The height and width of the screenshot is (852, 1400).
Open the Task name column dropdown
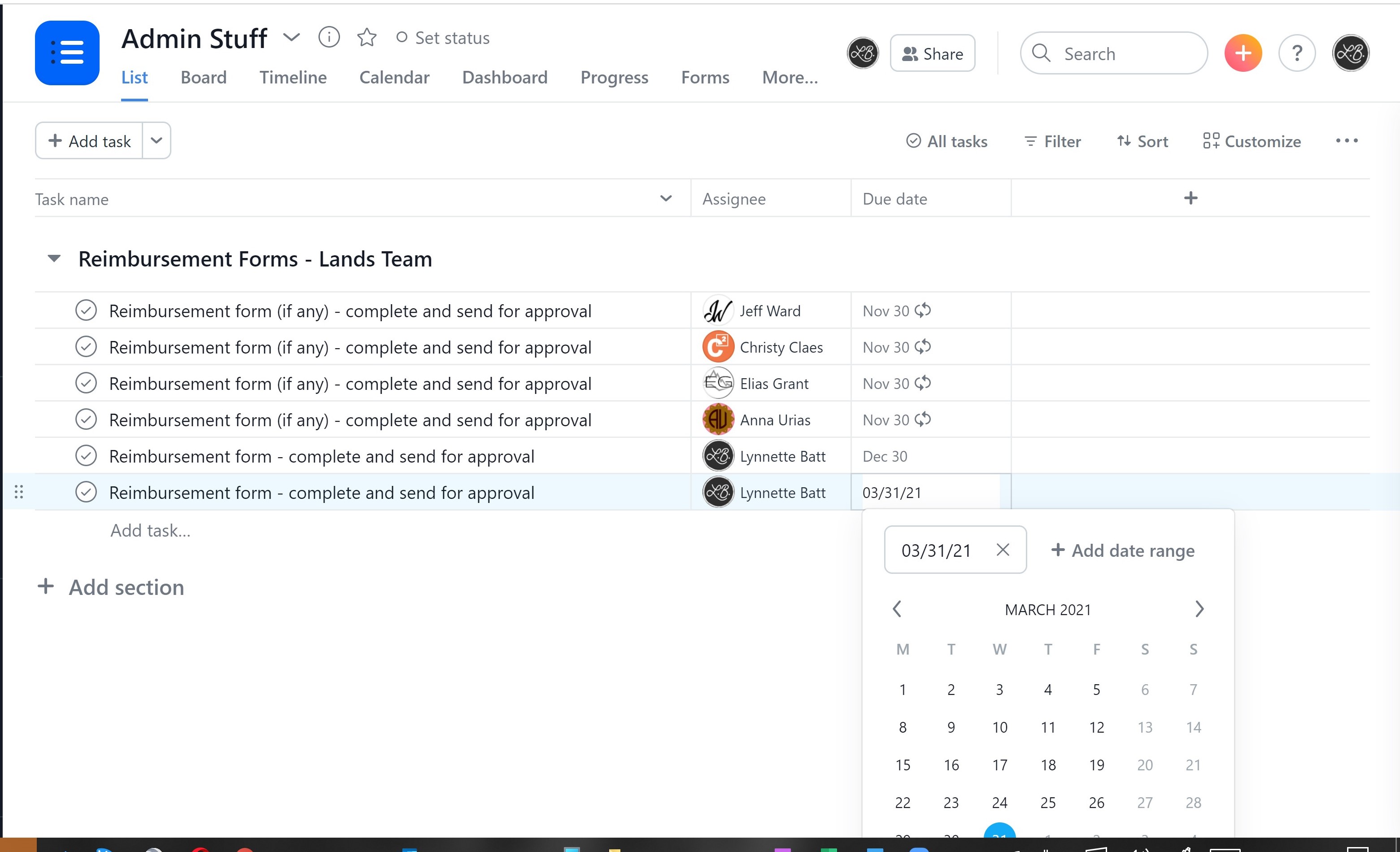tap(666, 198)
